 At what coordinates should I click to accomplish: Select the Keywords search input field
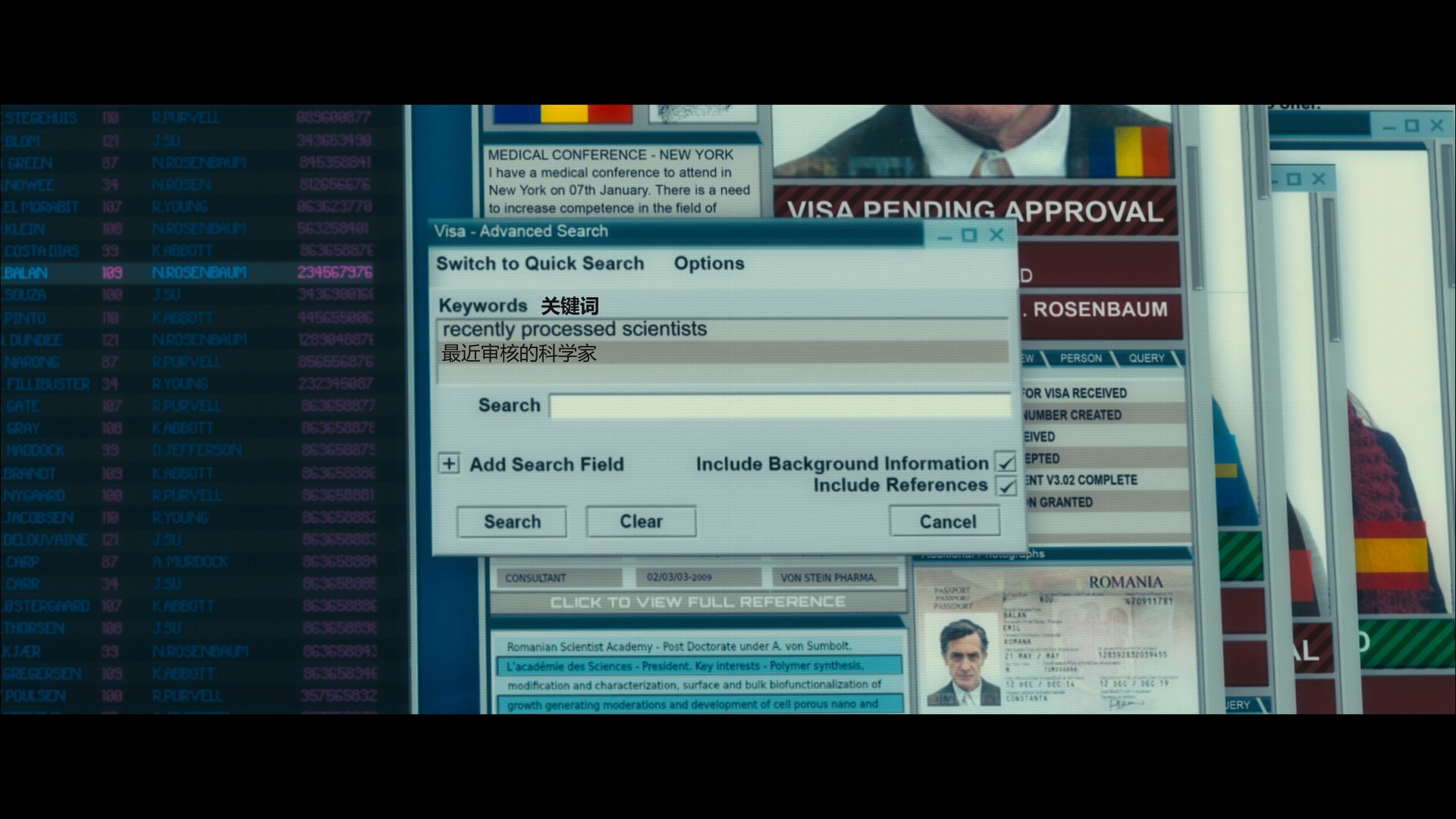point(720,328)
